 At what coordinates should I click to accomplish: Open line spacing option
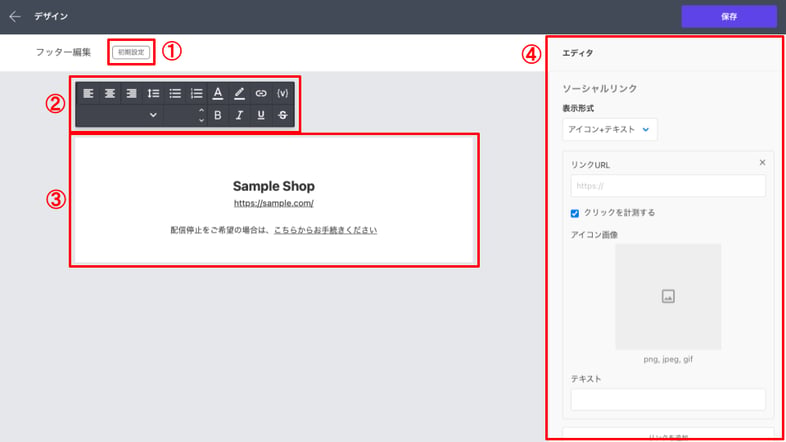click(x=153, y=93)
